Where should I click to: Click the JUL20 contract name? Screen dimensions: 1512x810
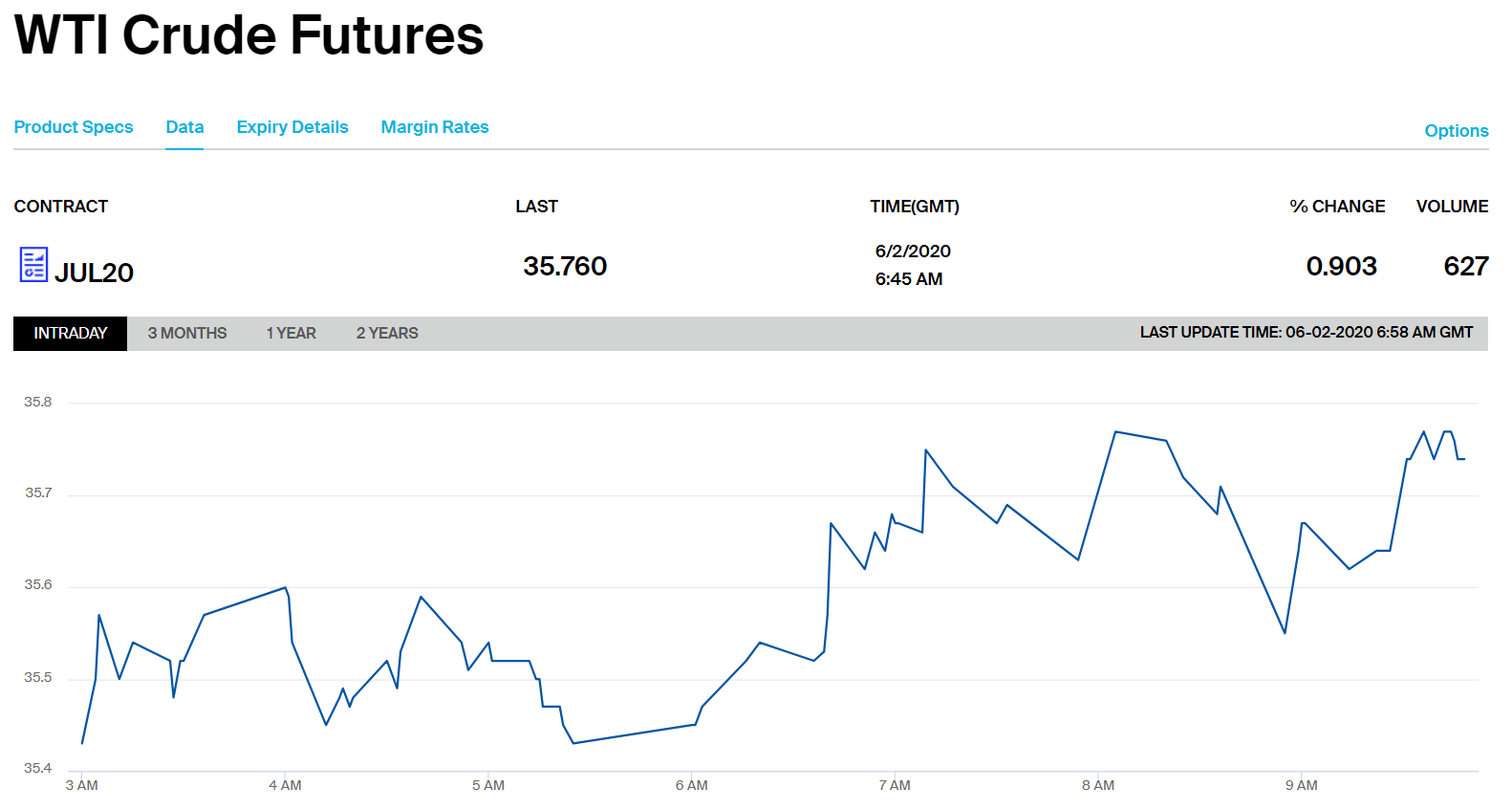[94, 273]
